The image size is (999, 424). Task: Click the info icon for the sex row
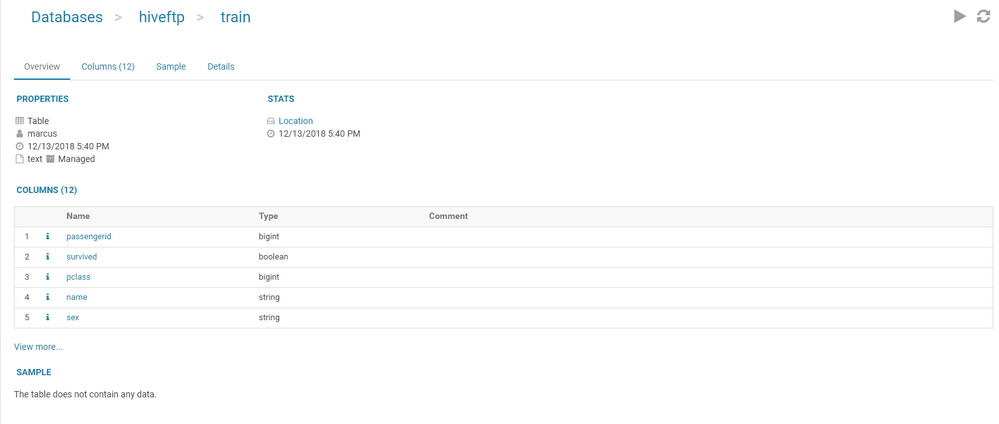[x=47, y=318]
